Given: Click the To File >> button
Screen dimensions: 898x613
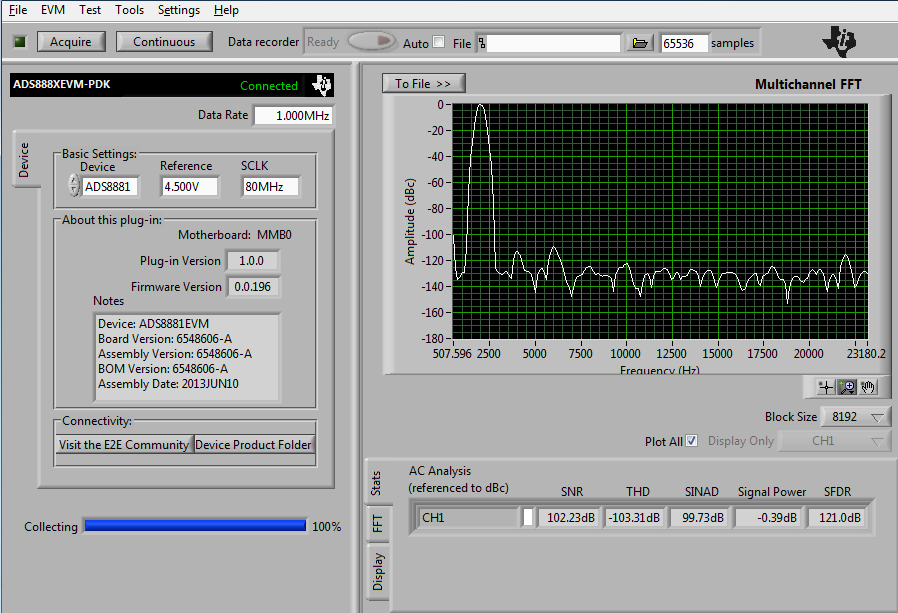Looking at the screenshot, I should (x=423, y=84).
